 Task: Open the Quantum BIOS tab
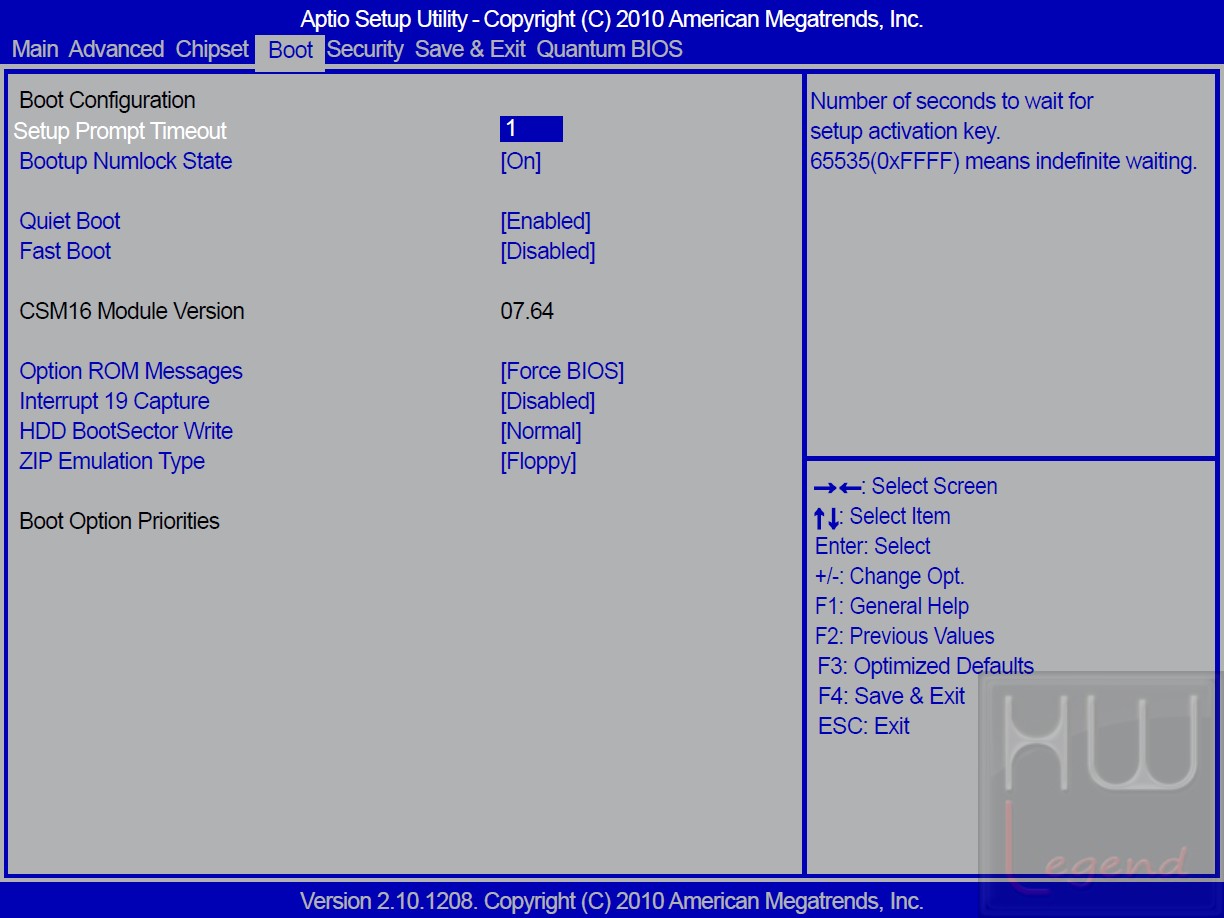[x=610, y=49]
